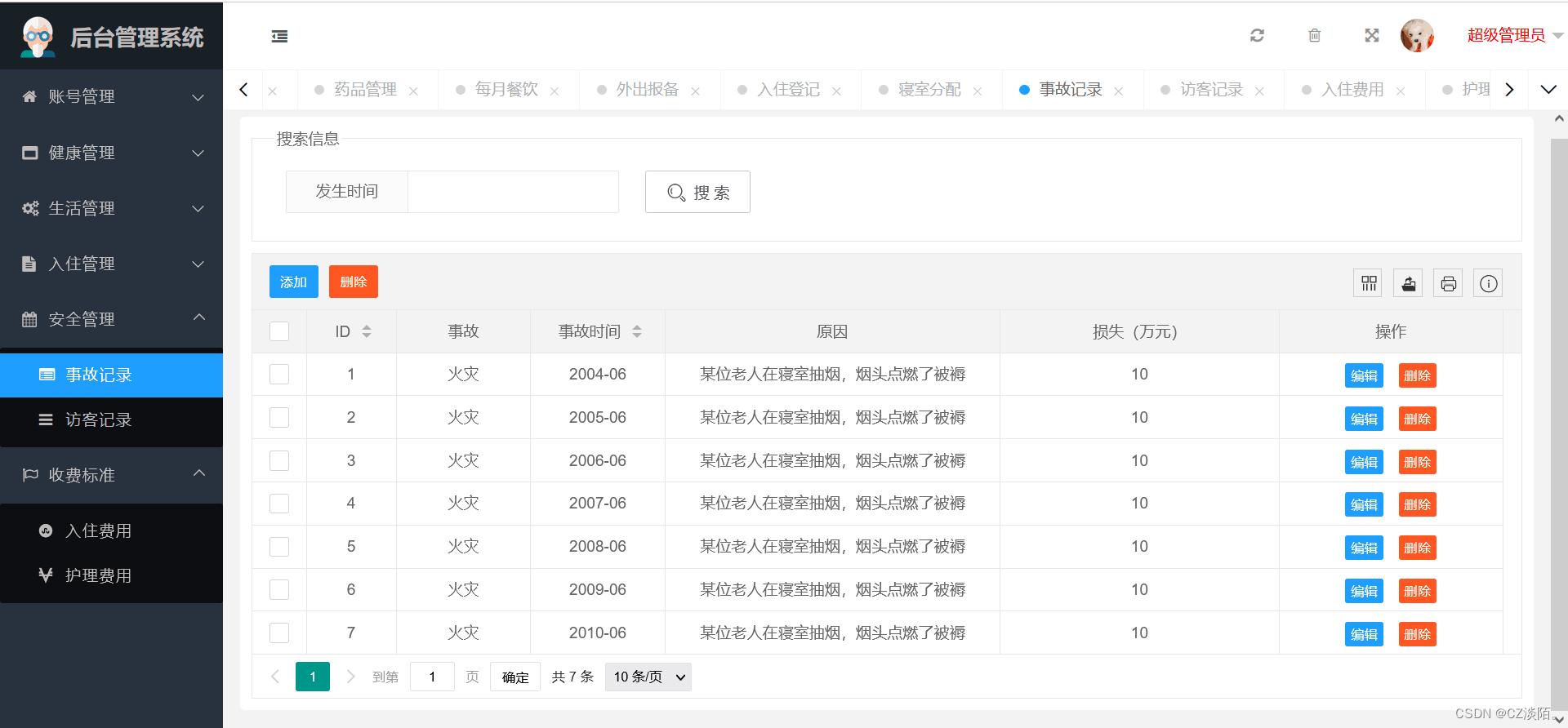Switch to the 寝室分配 tab
The image size is (1568, 728).
click(x=929, y=89)
